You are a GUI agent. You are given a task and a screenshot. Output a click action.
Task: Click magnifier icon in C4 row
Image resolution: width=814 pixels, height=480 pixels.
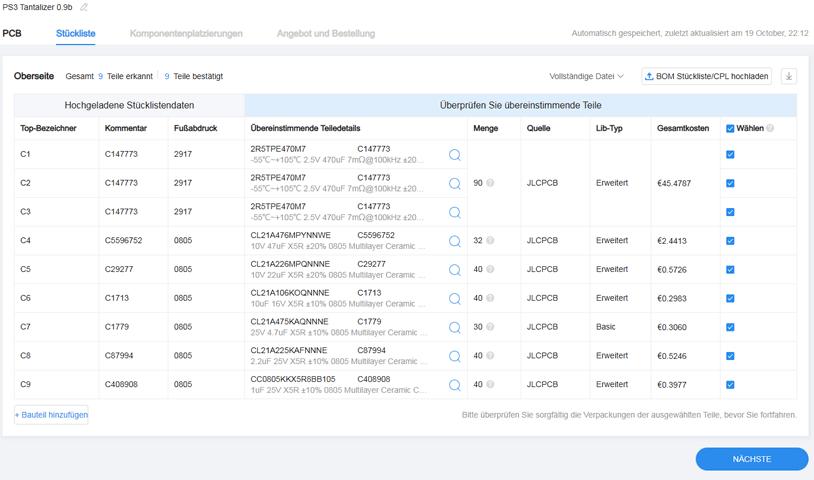tap(455, 241)
